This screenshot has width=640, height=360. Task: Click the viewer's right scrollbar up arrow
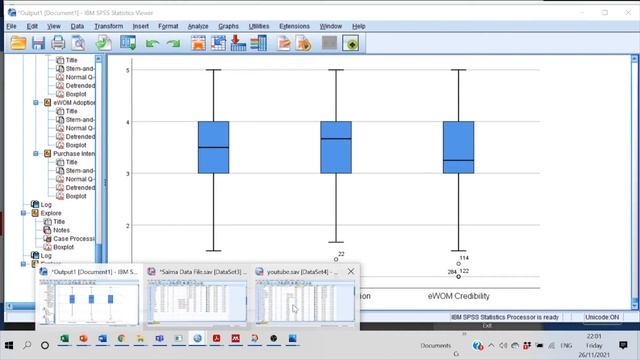click(634, 59)
